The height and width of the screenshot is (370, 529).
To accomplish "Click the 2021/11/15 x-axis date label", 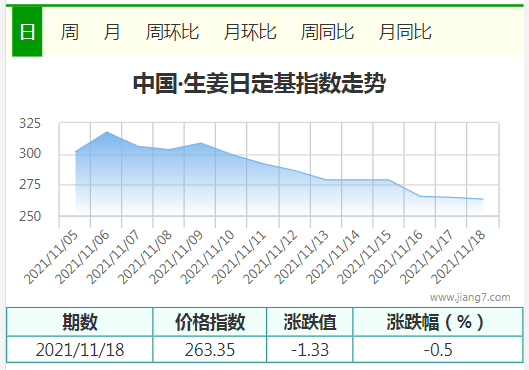I will coord(364,257).
